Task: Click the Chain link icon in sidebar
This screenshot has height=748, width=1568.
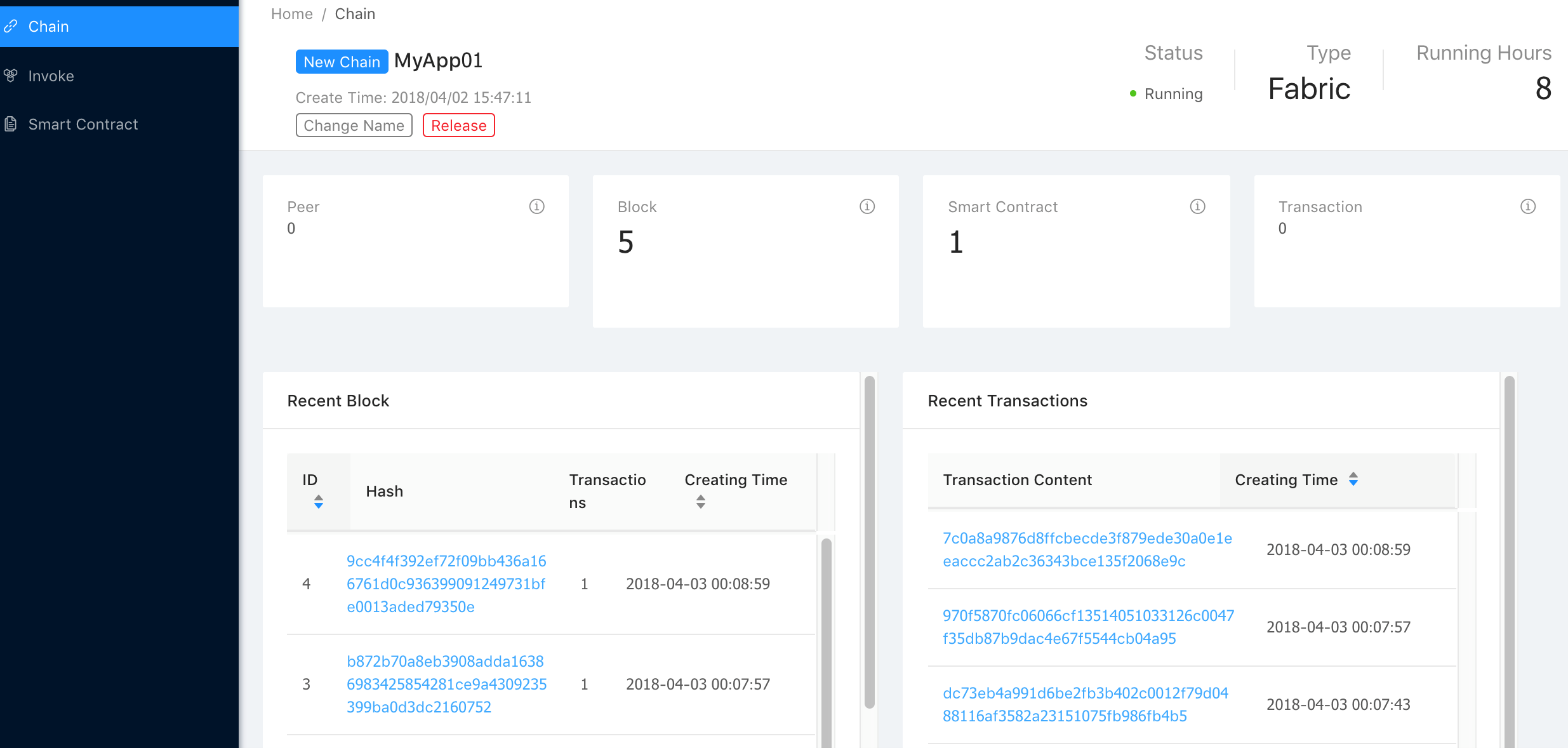Action: tap(10, 26)
